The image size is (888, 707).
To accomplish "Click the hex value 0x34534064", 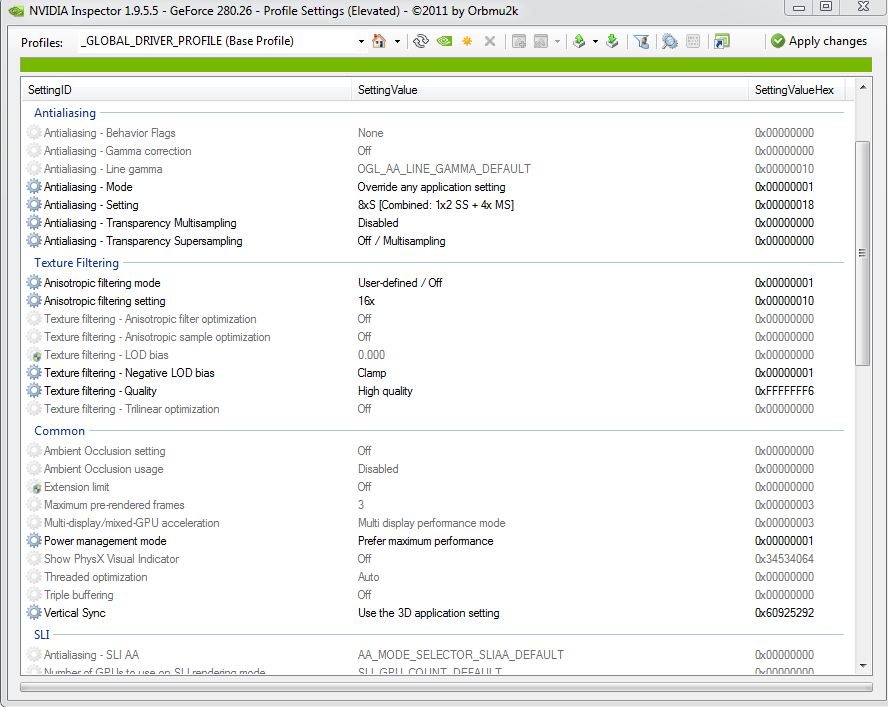I will [x=784, y=559].
